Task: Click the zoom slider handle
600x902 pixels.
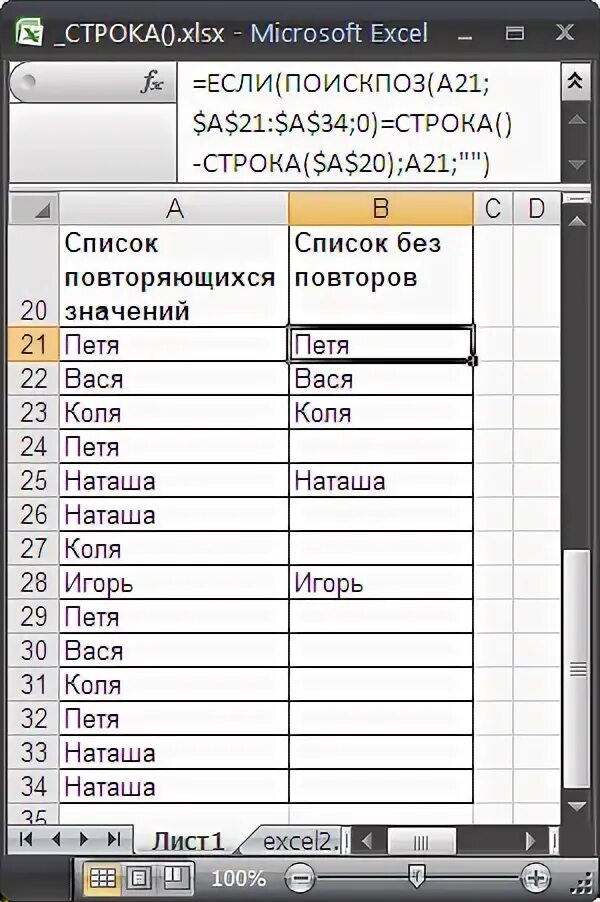Action: [x=416, y=877]
